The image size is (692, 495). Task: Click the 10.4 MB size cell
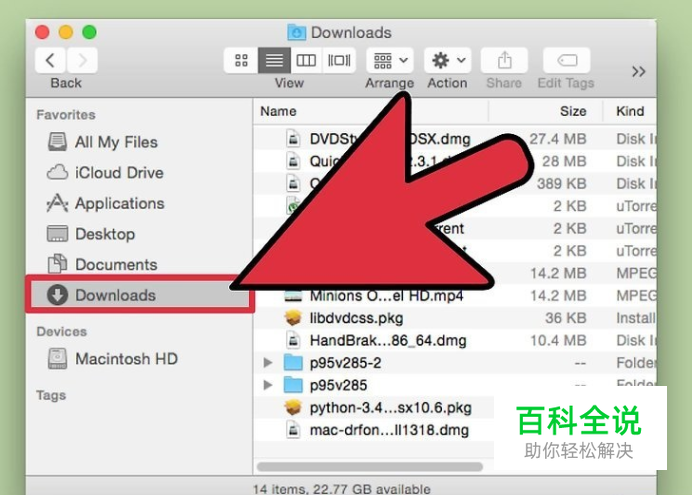point(558,341)
